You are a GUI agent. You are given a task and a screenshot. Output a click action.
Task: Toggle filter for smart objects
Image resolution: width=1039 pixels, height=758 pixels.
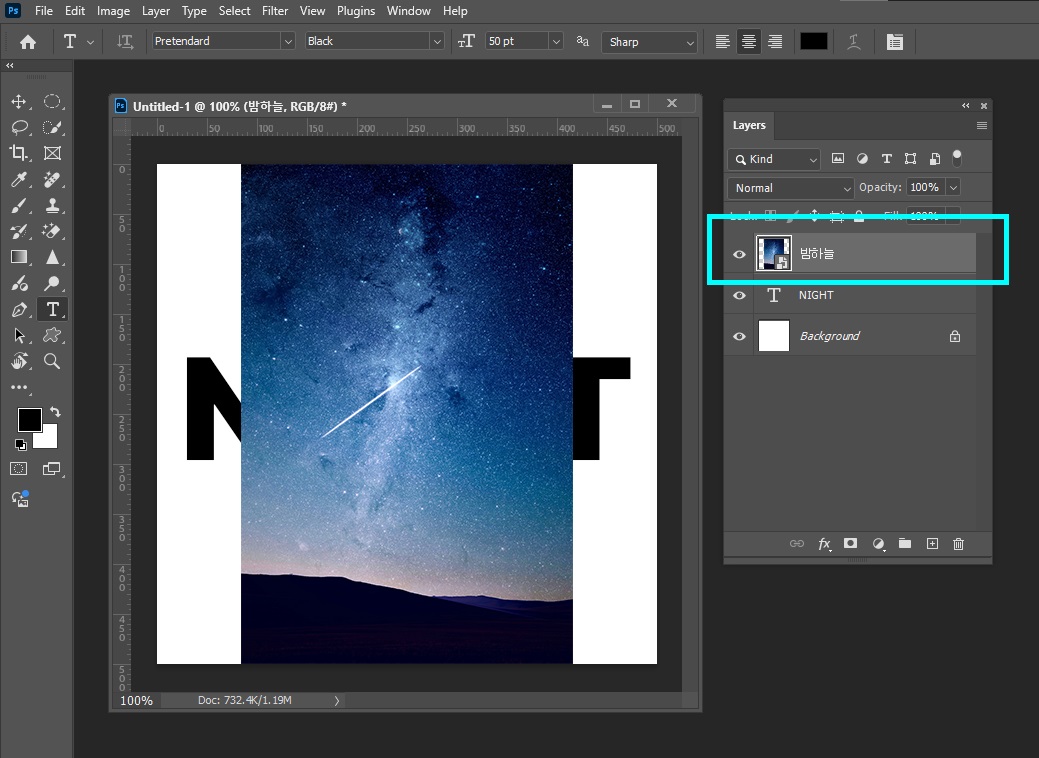tap(934, 158)
